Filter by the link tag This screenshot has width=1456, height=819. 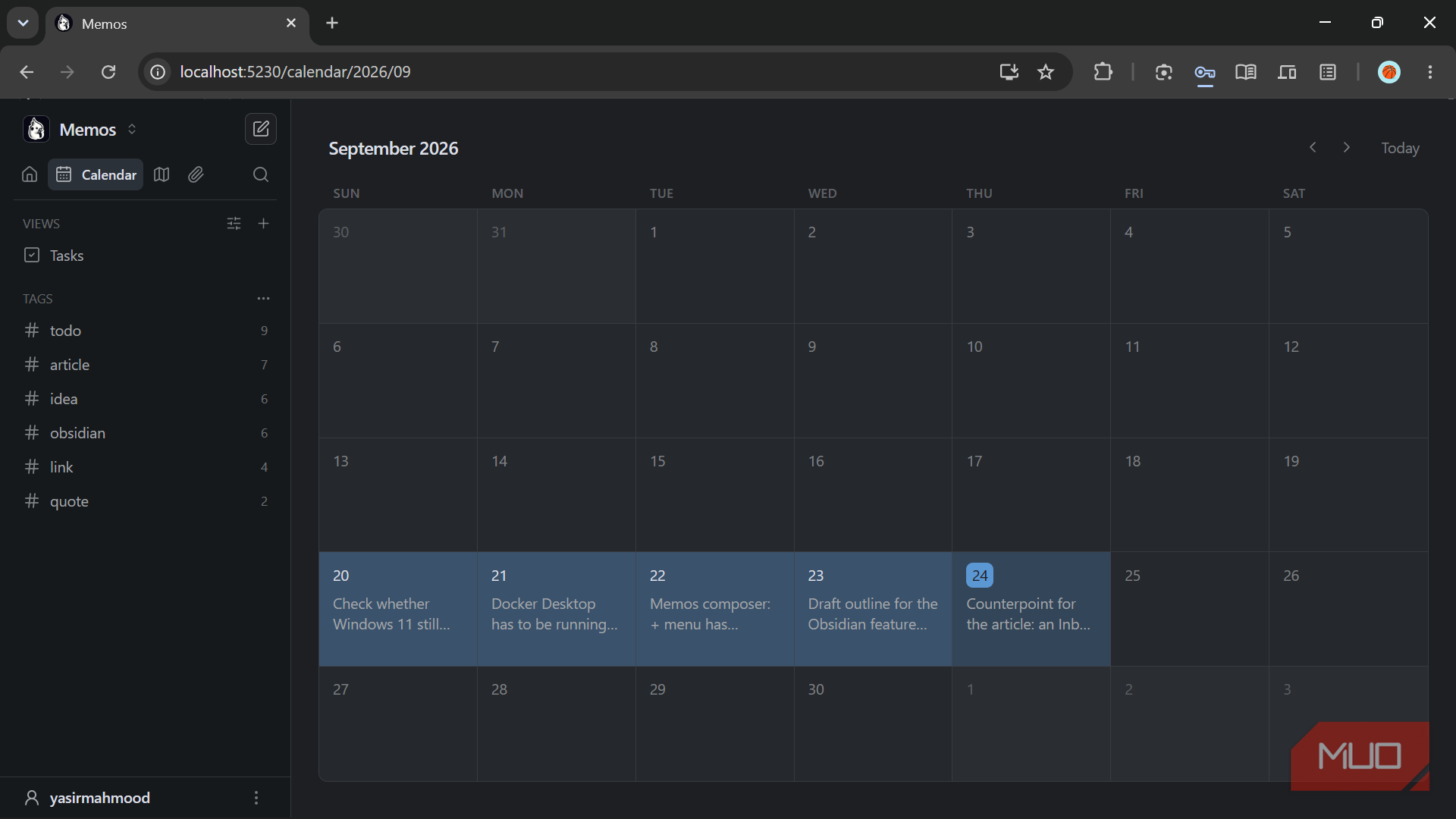click(x=146, y=467)
